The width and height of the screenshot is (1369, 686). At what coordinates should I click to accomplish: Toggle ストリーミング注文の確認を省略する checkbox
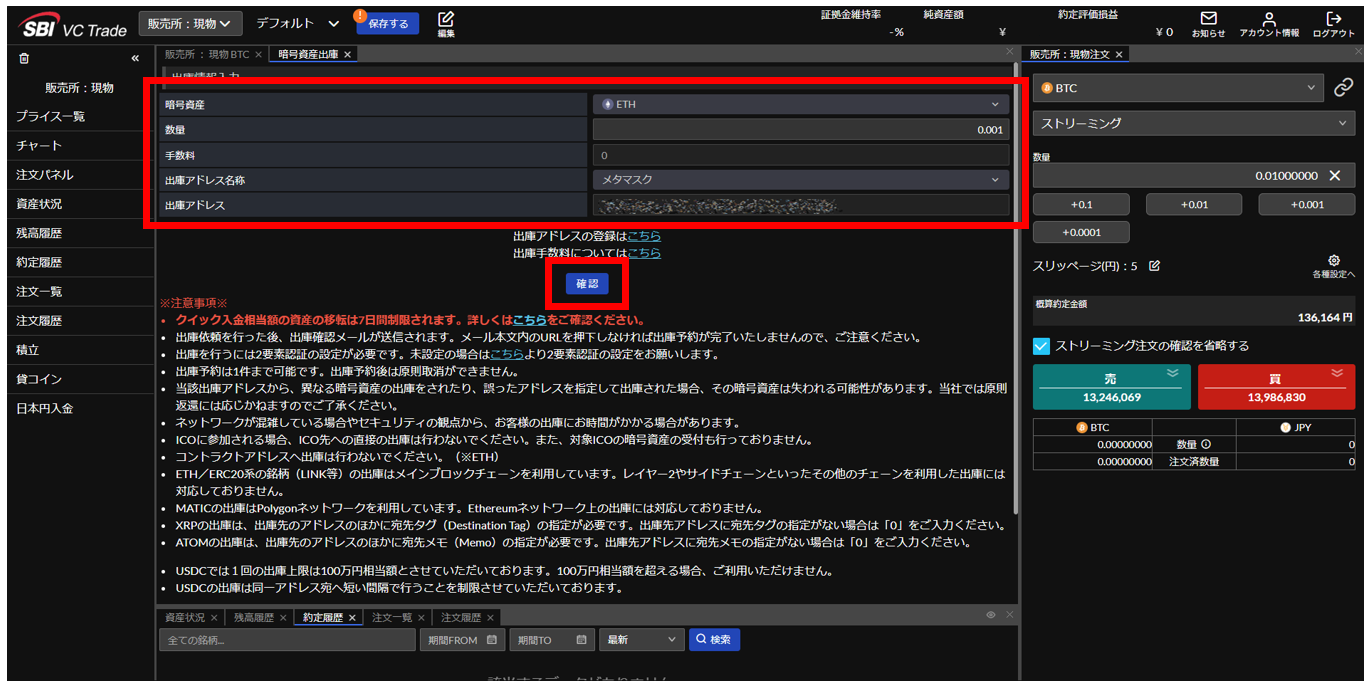pyautogui.click(x=1041, y=346)
